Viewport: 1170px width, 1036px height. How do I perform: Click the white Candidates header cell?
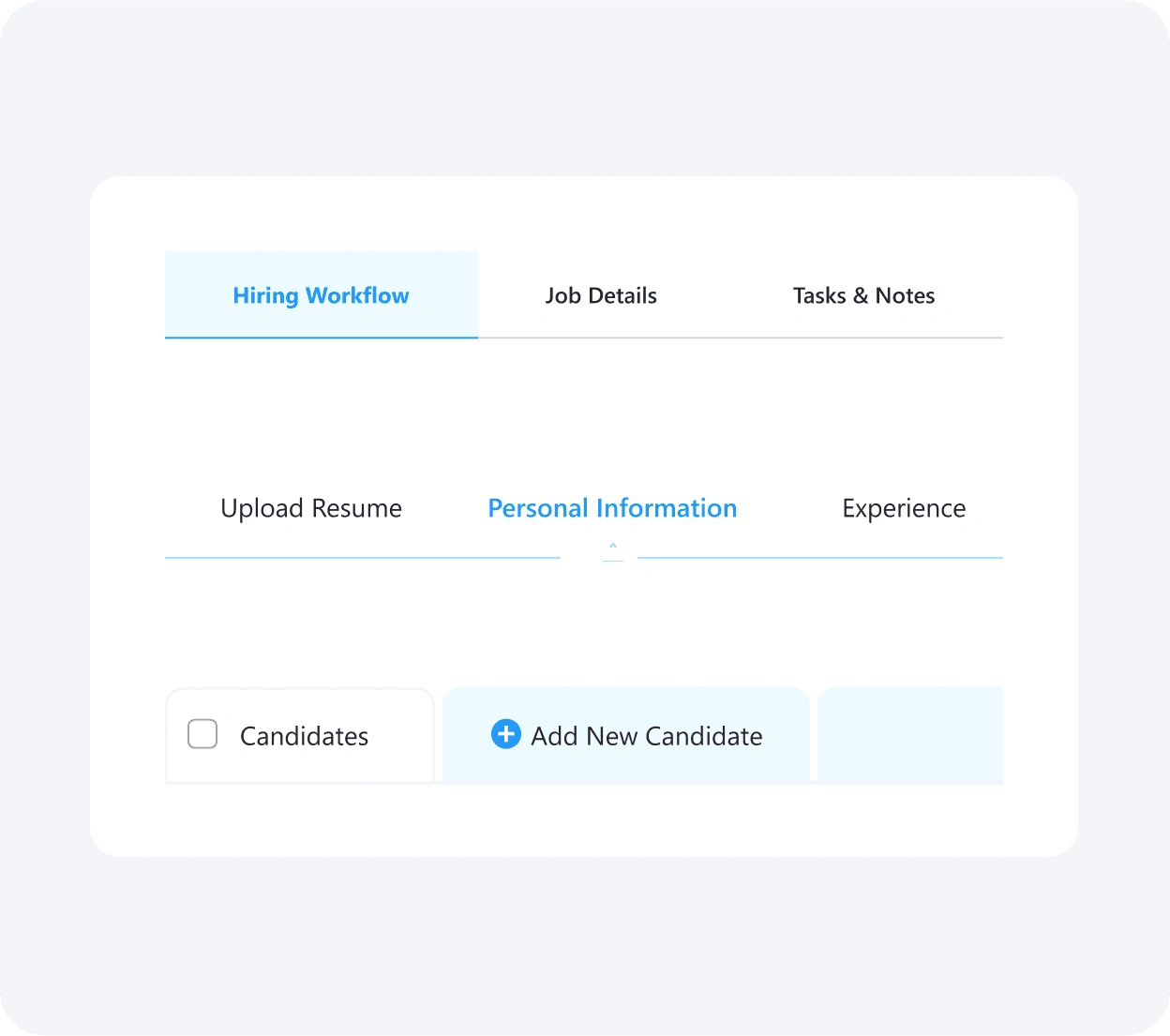[300, 735]
